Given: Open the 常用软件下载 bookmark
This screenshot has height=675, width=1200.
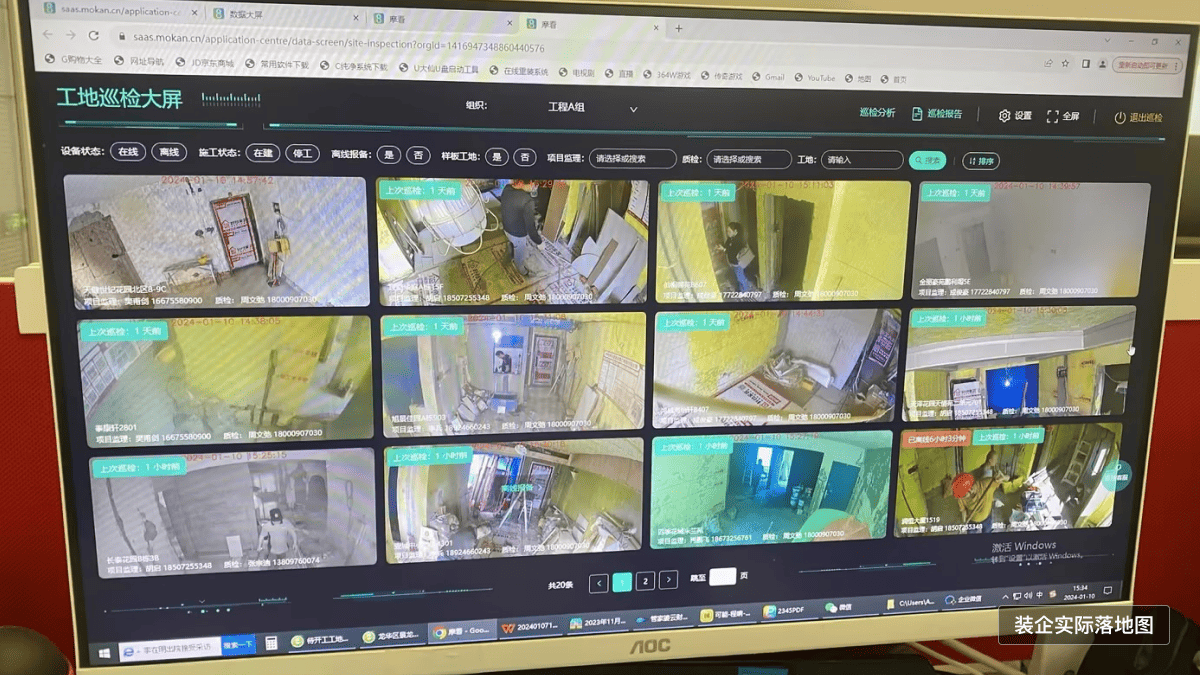Looking at the screenshot, I should [277, 65].
